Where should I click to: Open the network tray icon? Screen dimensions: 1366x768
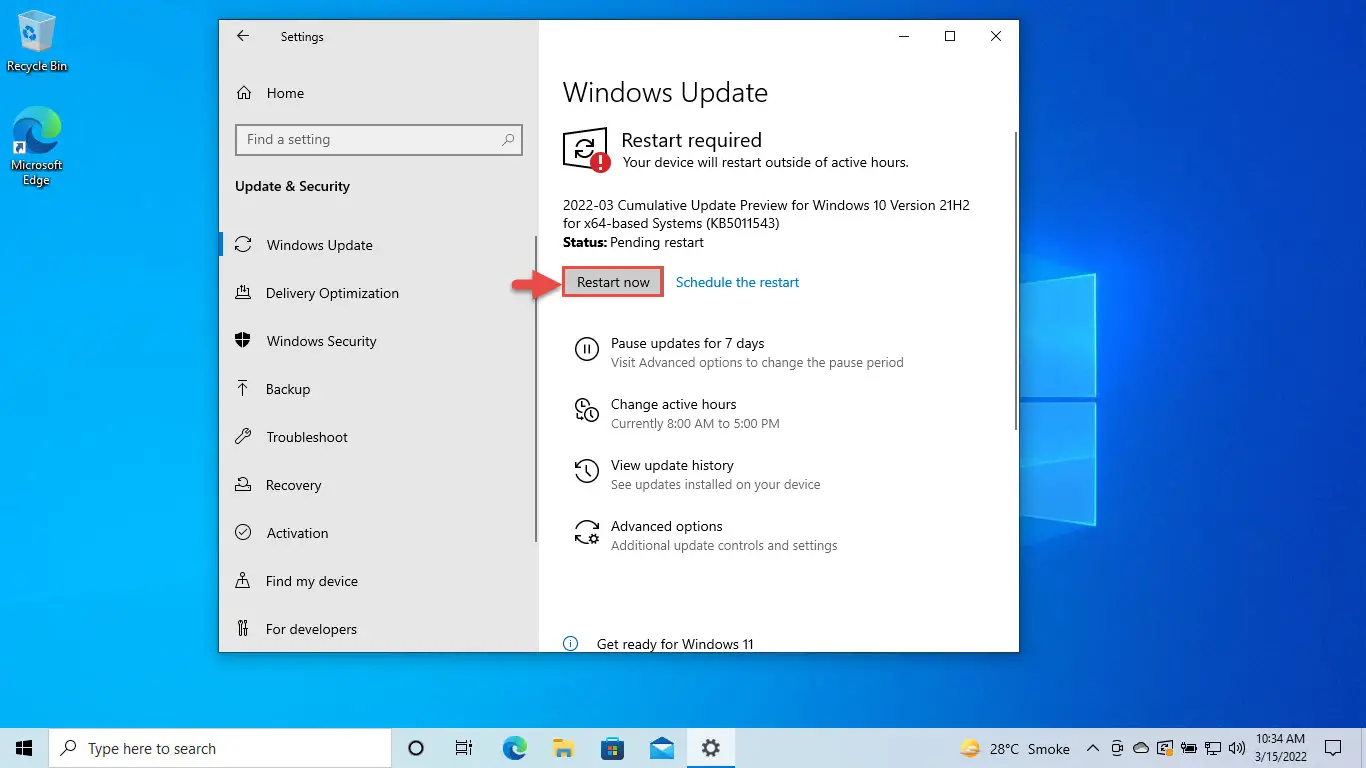pyautogui.click(x=1213, y=748)
